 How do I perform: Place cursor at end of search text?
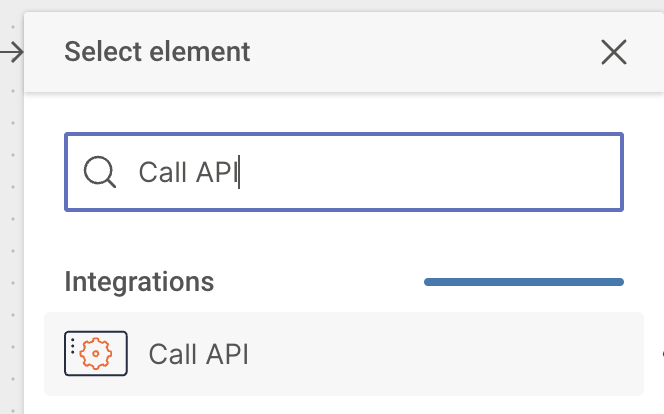(240, 173)
